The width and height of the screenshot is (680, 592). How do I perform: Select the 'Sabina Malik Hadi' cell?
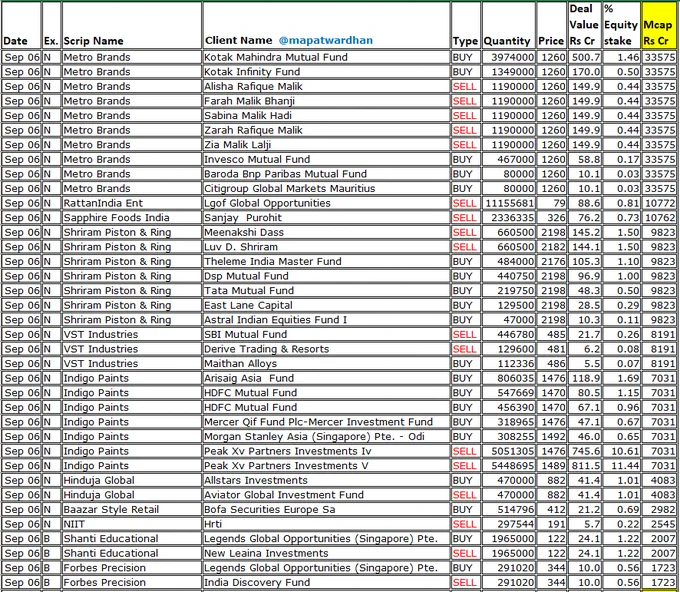coord(326,115)
